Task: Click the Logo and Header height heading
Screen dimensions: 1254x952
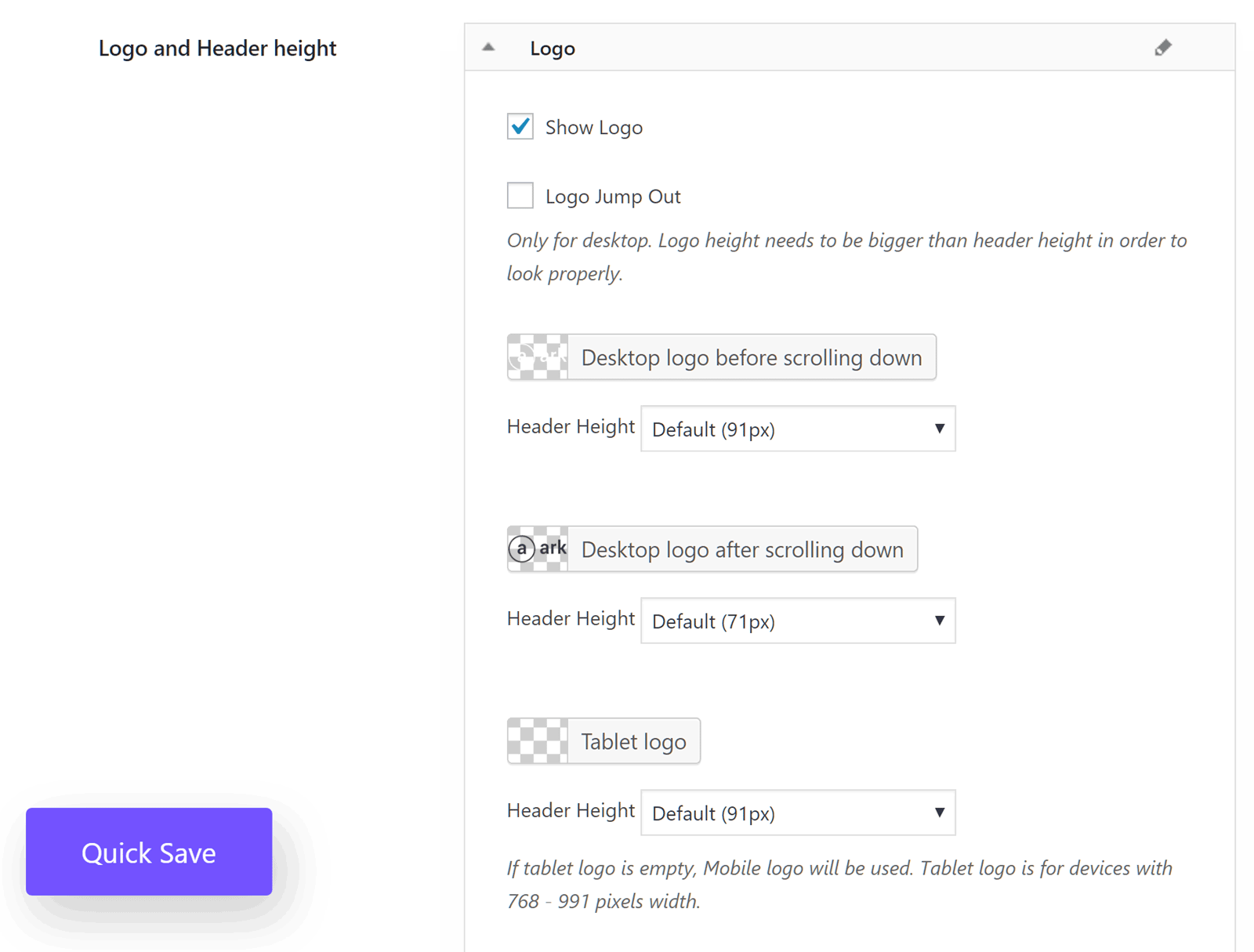Action: [x=217, y=49]
